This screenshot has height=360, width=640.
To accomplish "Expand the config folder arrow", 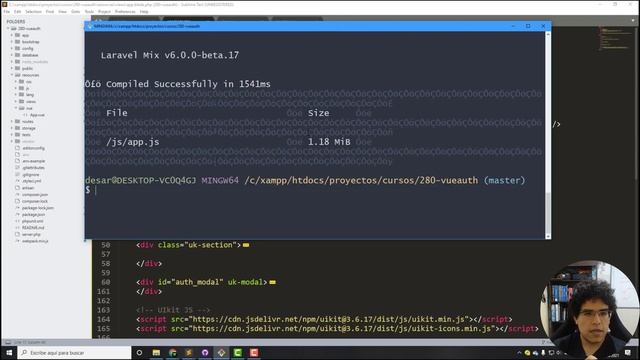I will click(12, 48).
